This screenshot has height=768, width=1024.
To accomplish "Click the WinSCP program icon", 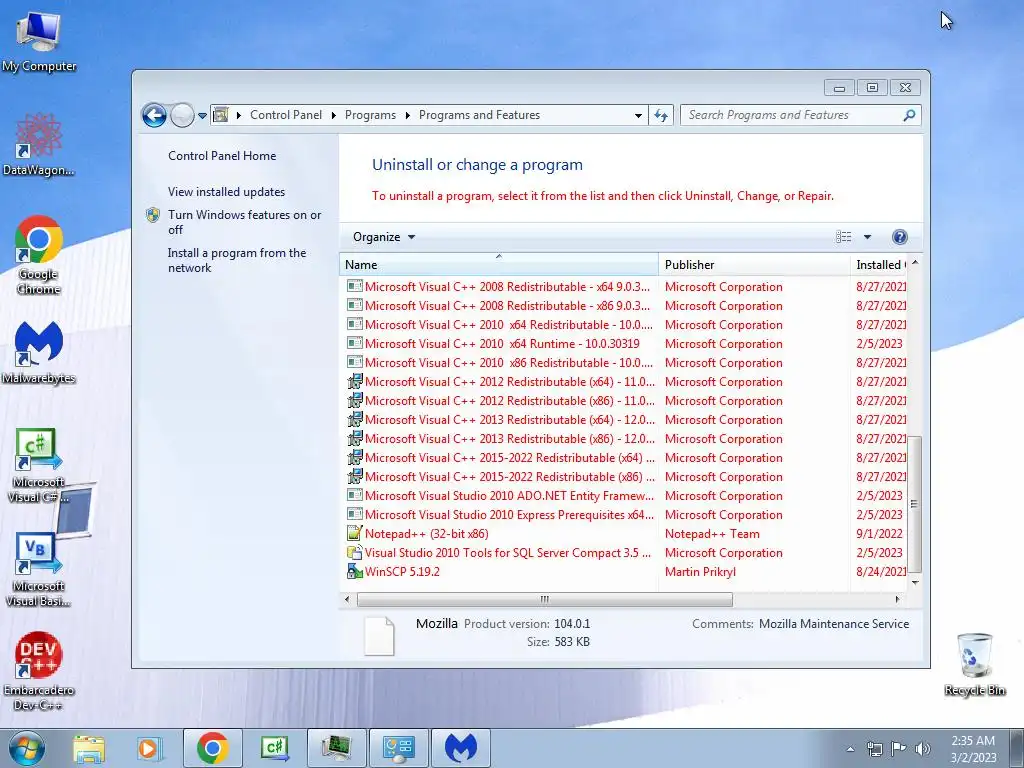I will [x=355, y=571].
